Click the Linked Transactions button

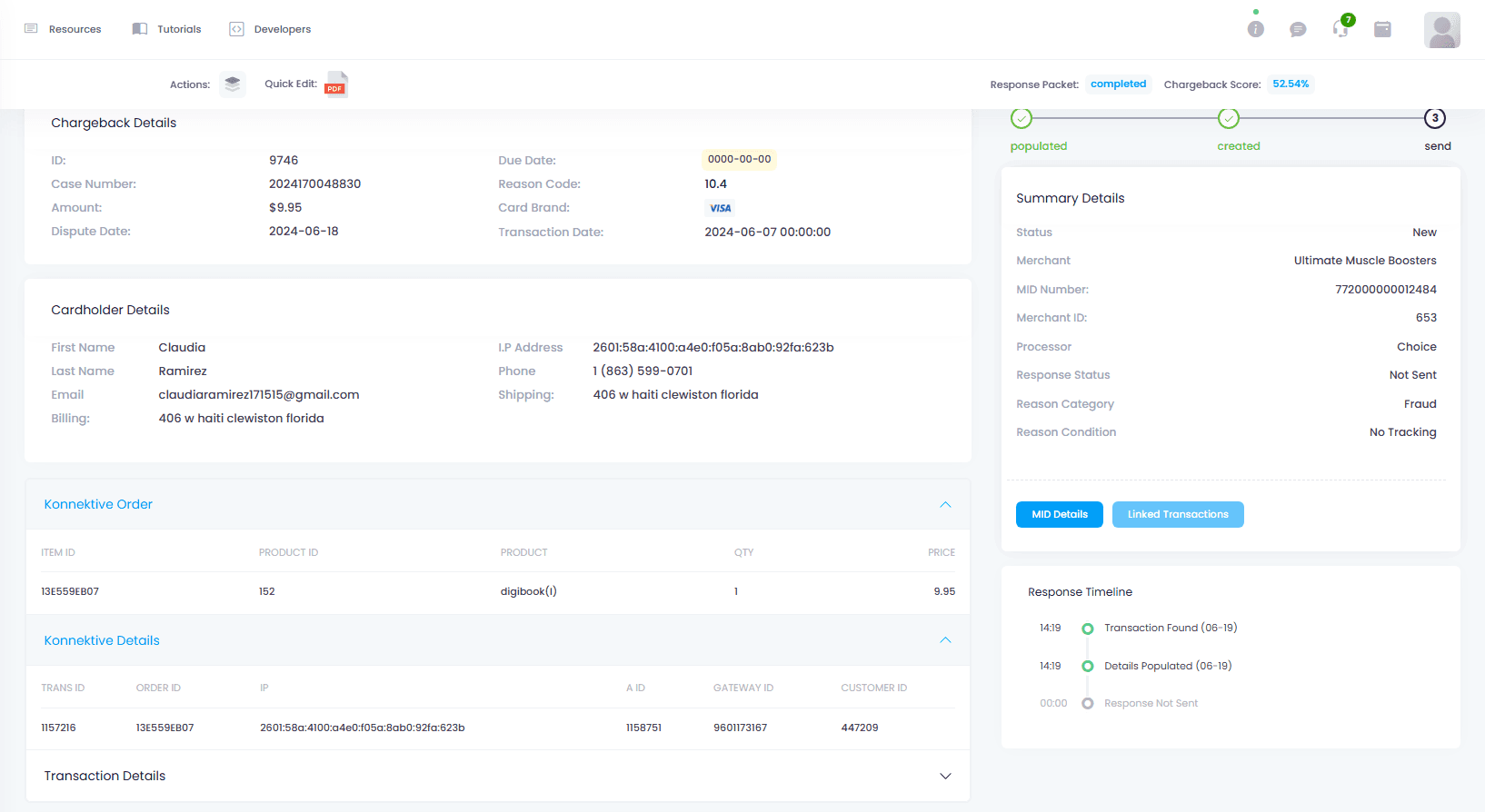(1178, 514)
